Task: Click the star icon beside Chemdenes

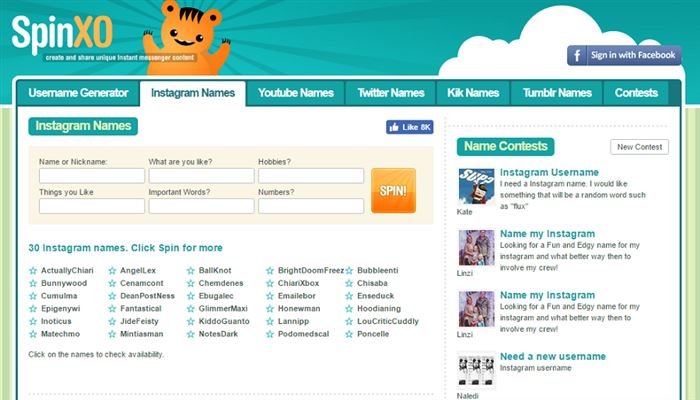Action: [191, 283]
